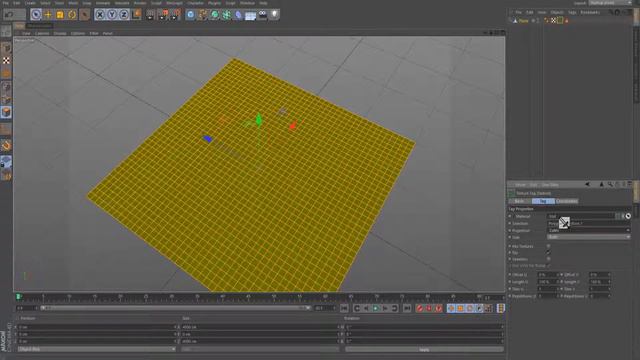Open the array modeling objects icon

click(x=227, y=15)
